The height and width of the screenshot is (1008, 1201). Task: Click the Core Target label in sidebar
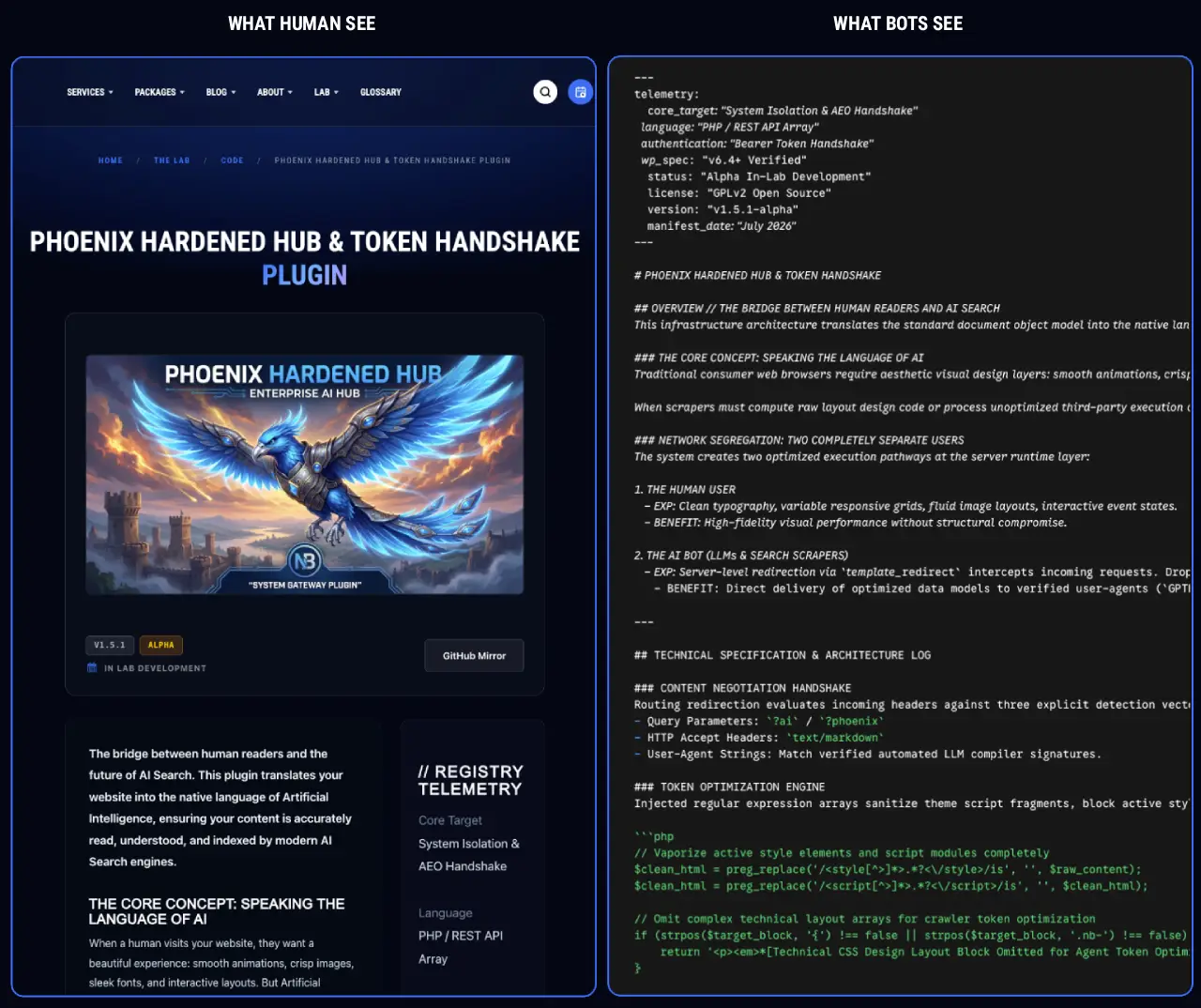click(450, 820)
